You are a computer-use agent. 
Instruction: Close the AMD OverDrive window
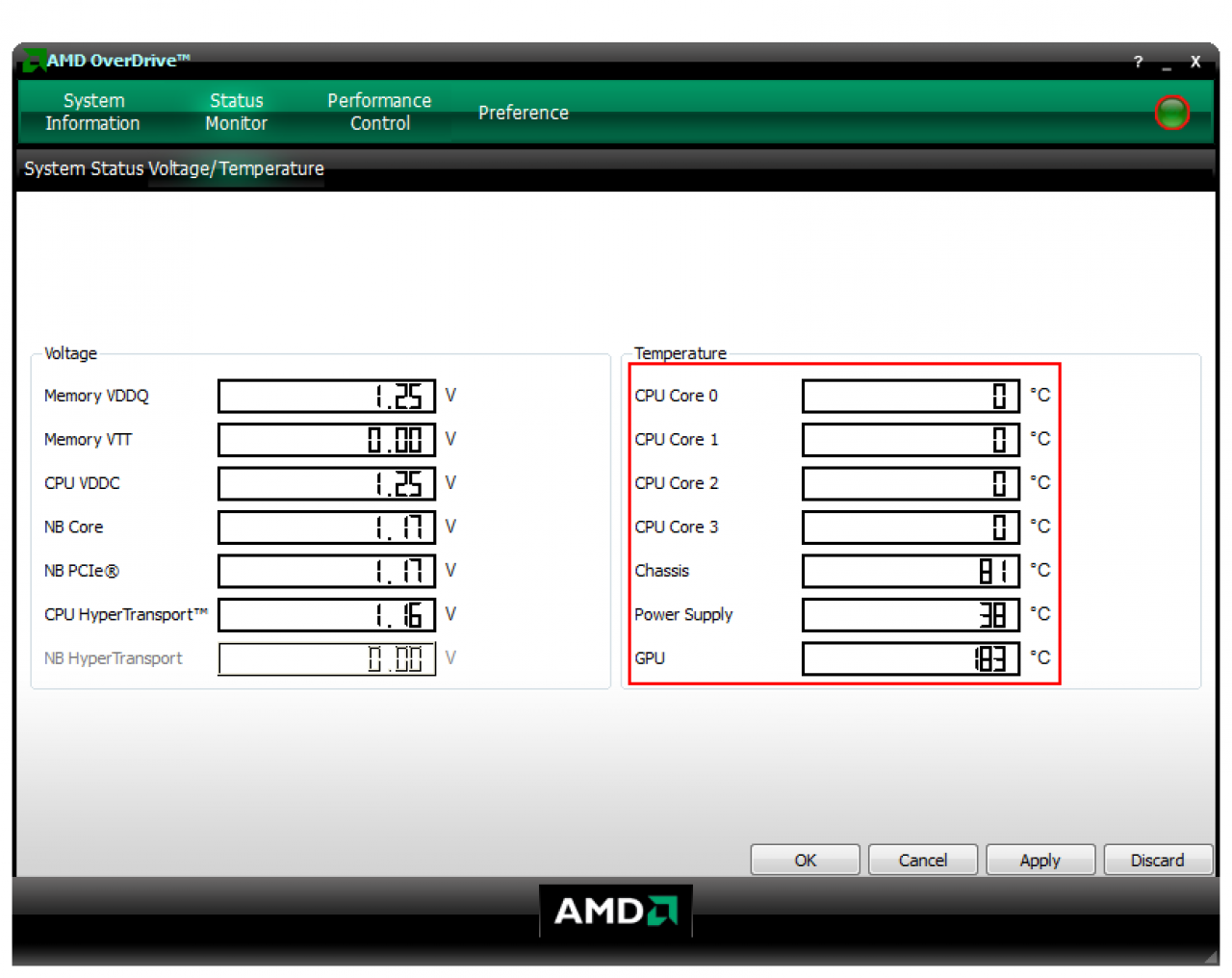pyautogui.click(x=1195, y=62)
